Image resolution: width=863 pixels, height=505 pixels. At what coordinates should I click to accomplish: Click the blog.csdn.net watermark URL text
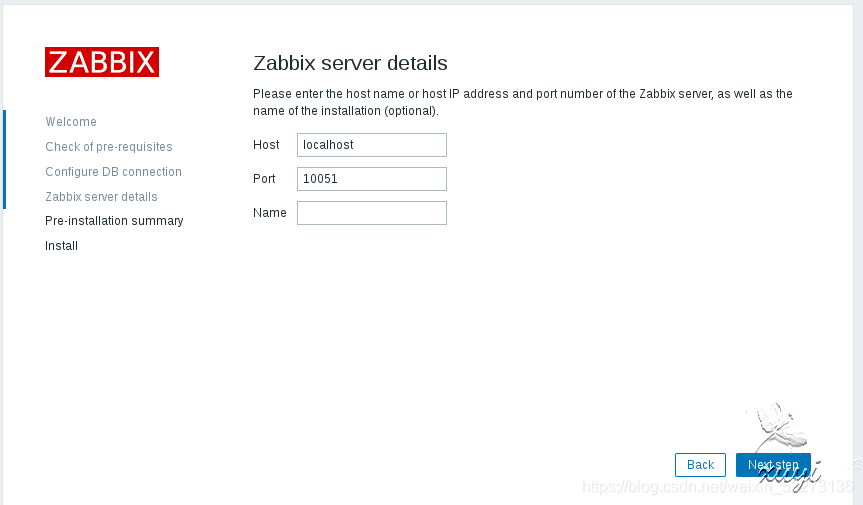click(718, 487)
